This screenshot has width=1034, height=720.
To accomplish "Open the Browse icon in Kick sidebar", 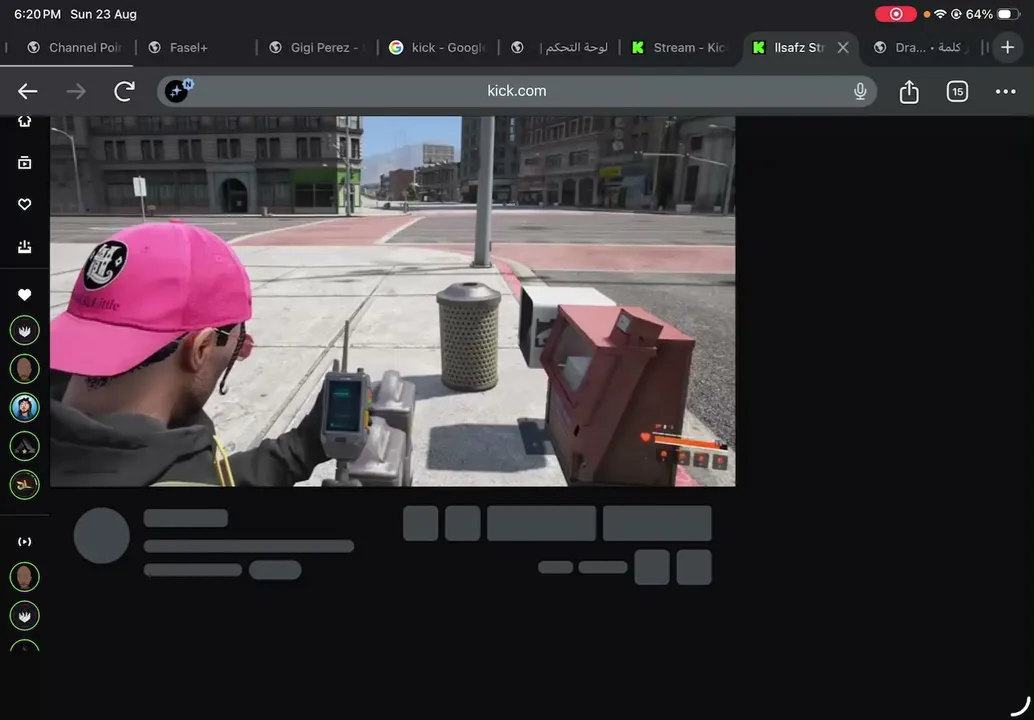I will 24,163.
